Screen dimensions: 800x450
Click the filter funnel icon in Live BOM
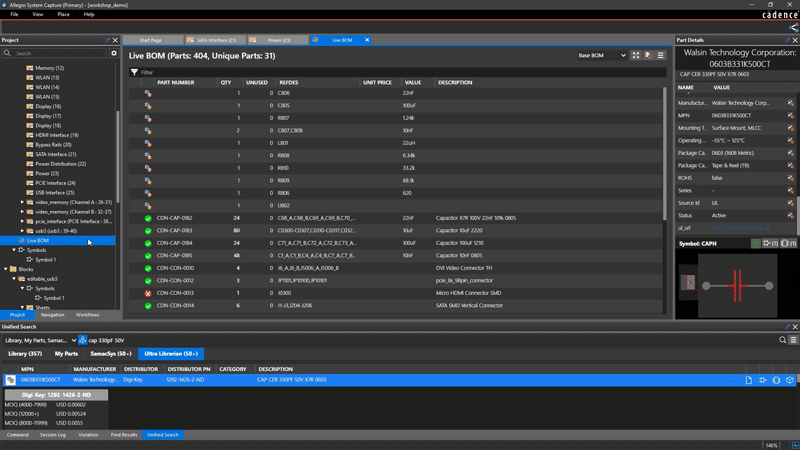tap(134, 72)
